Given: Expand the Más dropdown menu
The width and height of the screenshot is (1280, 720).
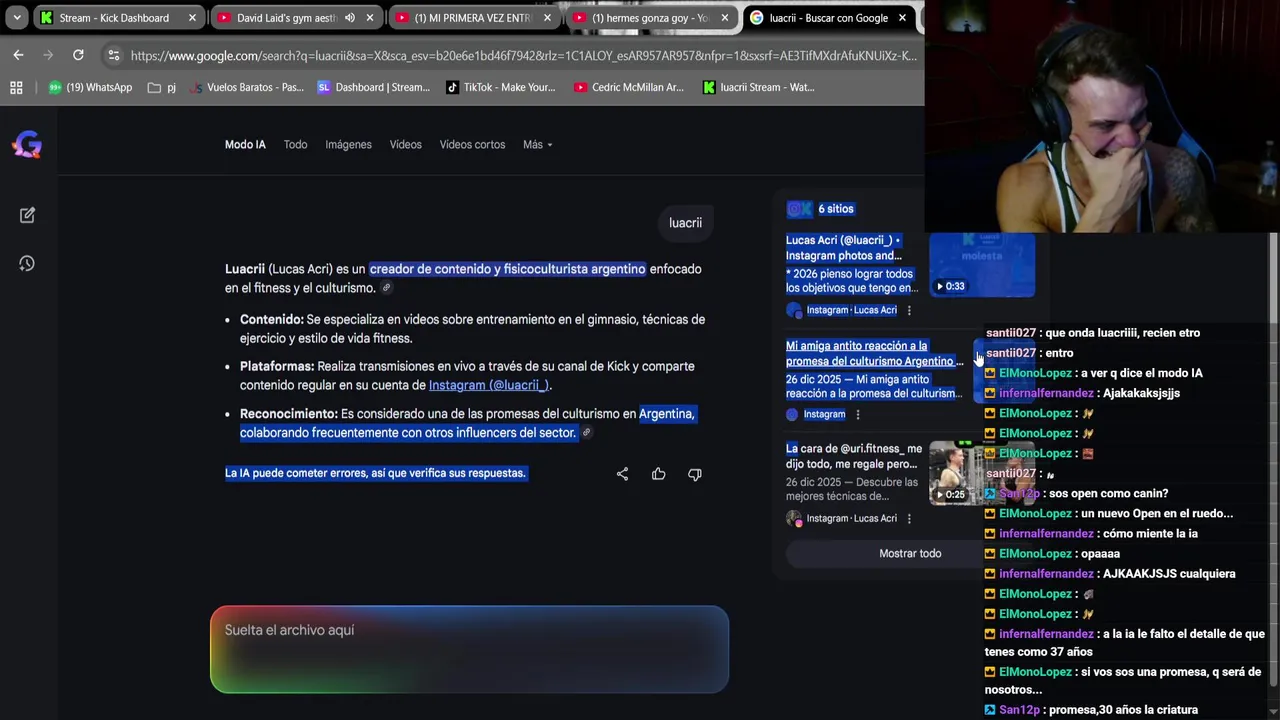Looking at the screenshot, I should pyautogui.click(x=537, y=144).
